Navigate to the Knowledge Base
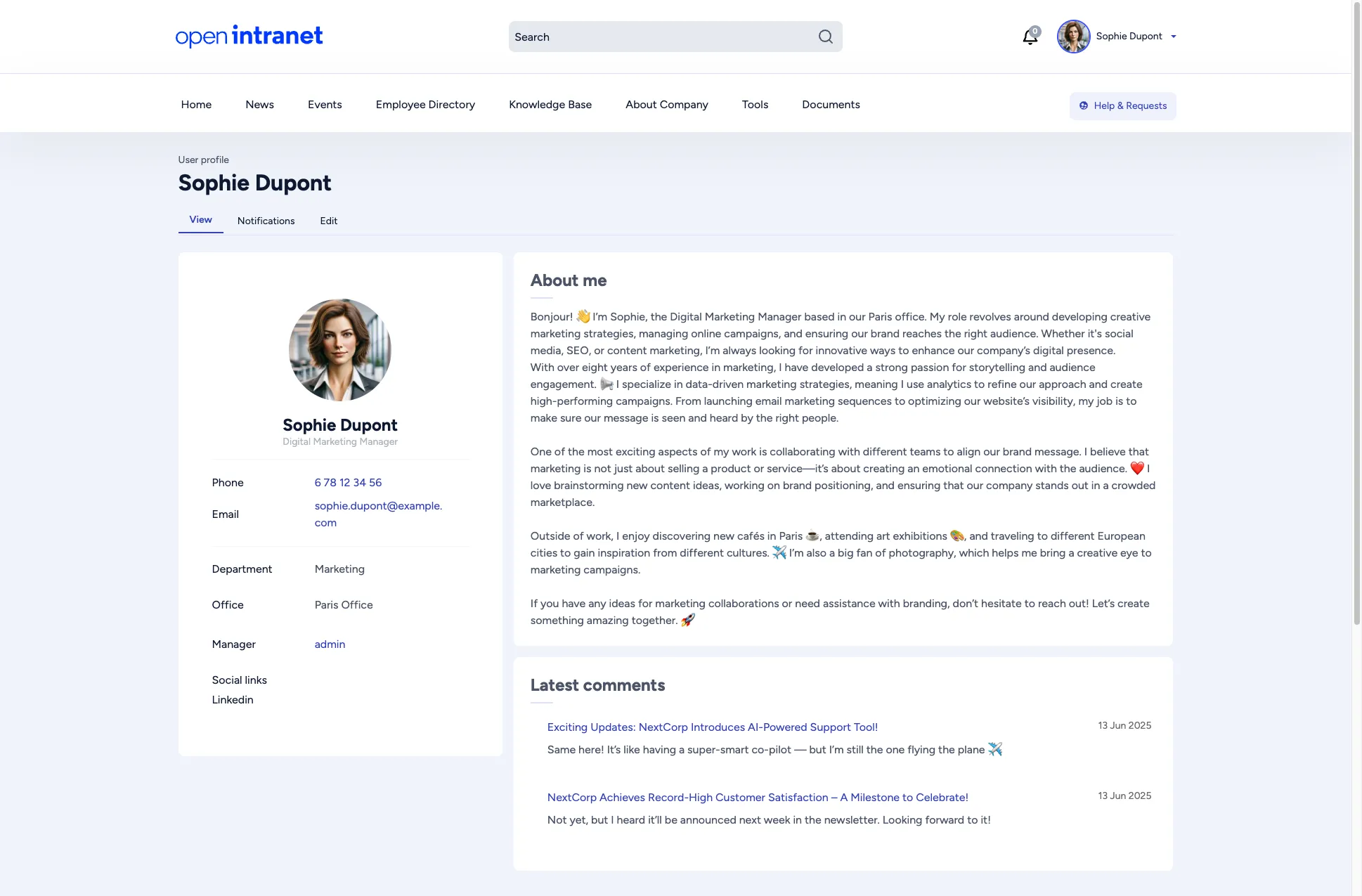The image size is (1362, 896). 550,104
